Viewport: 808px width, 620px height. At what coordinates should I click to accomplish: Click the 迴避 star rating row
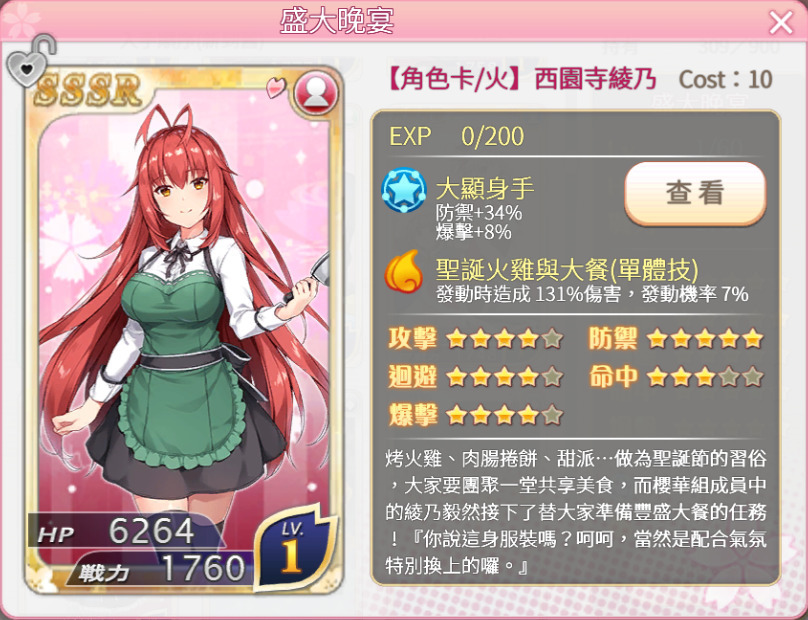pyautogui.click(x=475, y=377)
